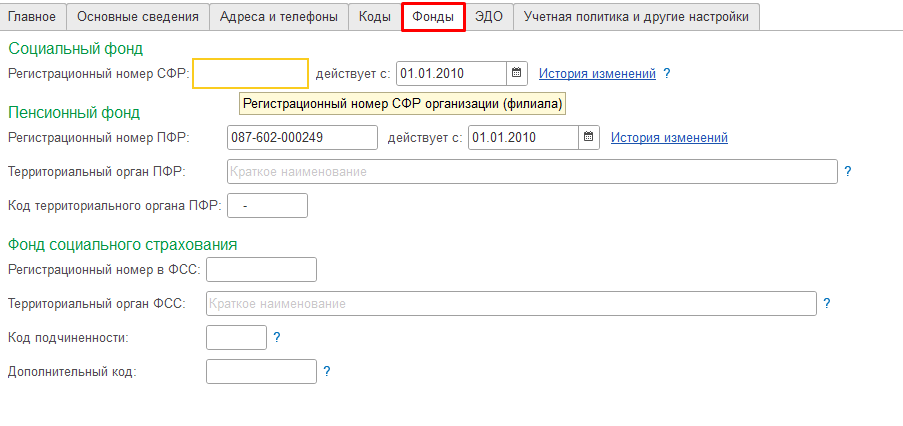This screenshot has width=903, height=426.
Task: Open История изменений link for ПФР
Action: [669, 138]
